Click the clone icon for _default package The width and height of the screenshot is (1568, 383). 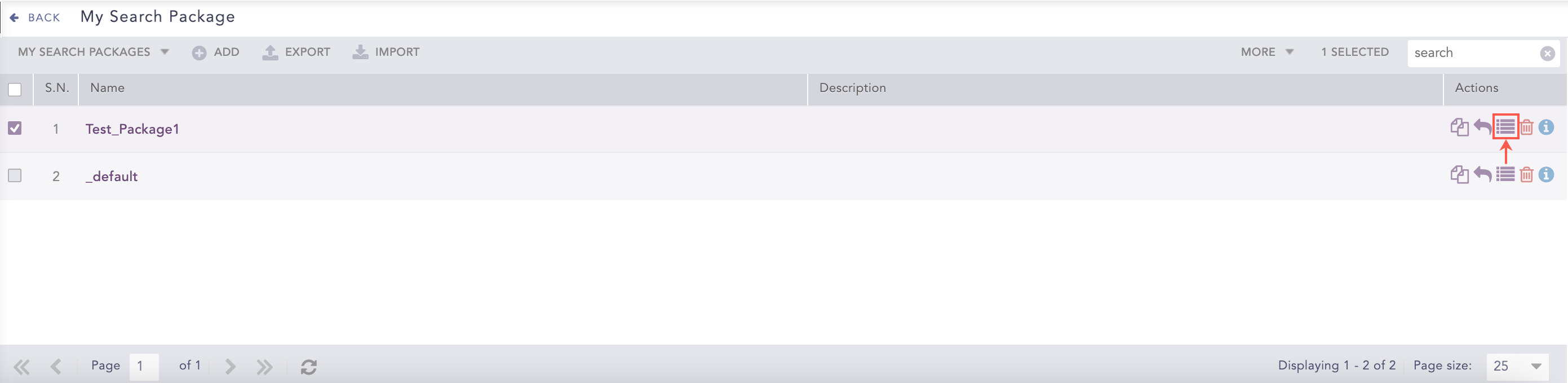1459,175
